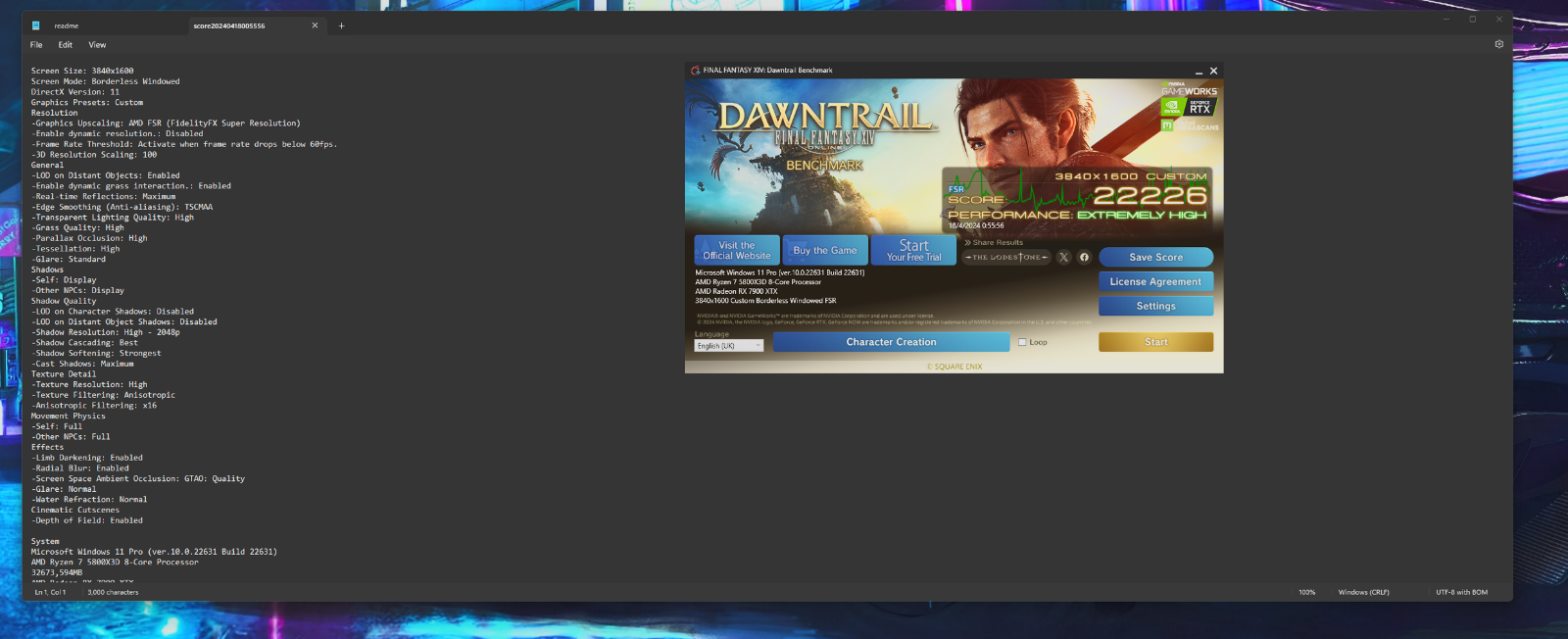Share the score on X (Twitter)

click(x=1064, y=257)
